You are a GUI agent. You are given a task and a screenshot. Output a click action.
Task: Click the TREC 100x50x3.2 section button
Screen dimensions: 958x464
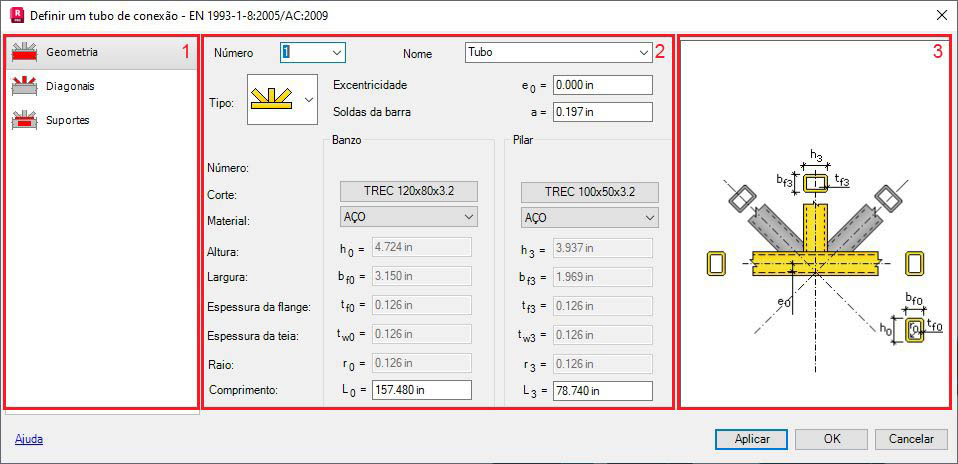point(590,192)
